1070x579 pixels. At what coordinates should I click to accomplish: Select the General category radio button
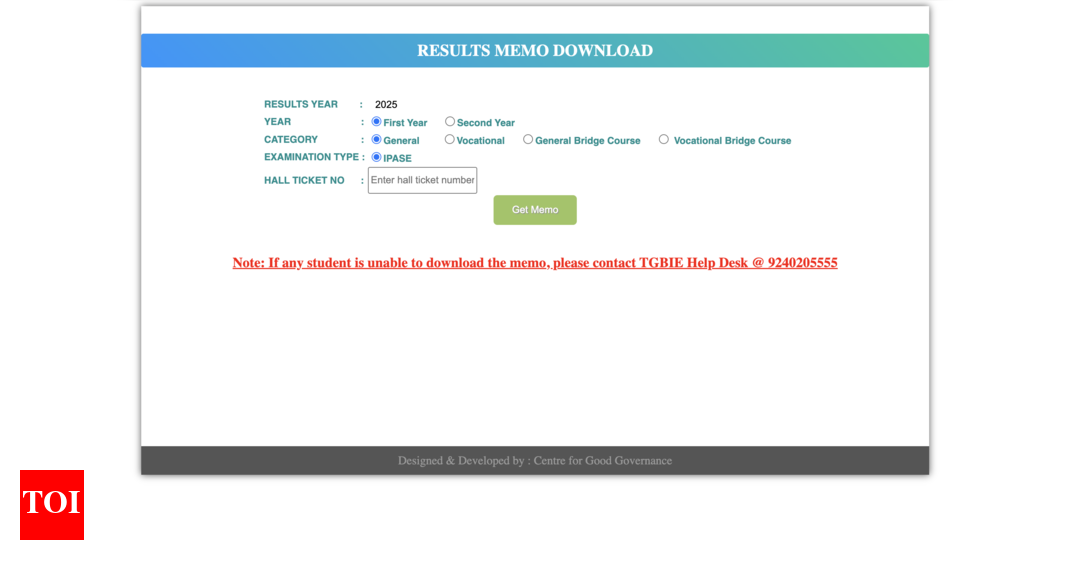377,140
